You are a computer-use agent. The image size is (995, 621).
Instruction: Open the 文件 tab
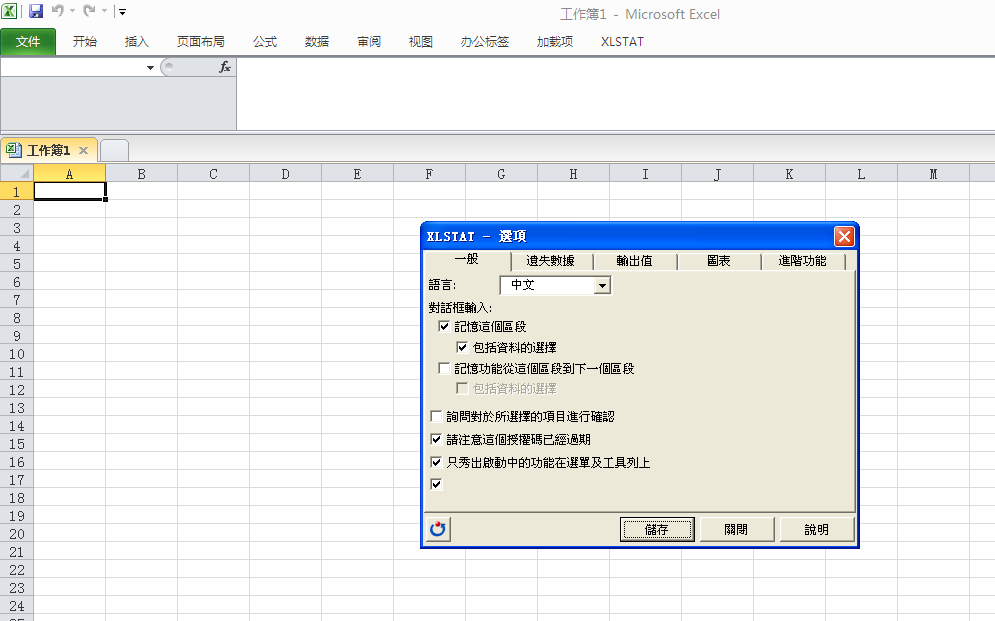click(x=28, y=42)
